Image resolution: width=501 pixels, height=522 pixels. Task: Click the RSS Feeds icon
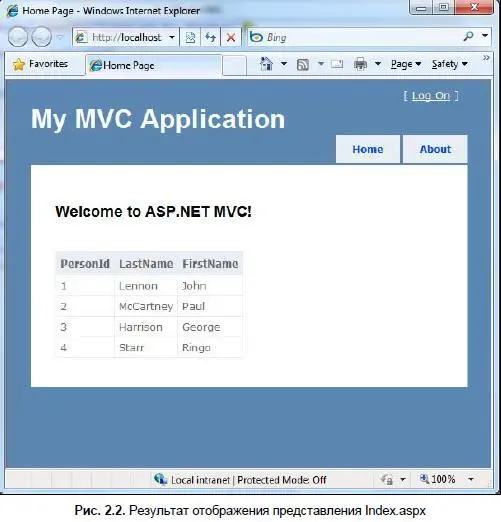pos(302,64)
